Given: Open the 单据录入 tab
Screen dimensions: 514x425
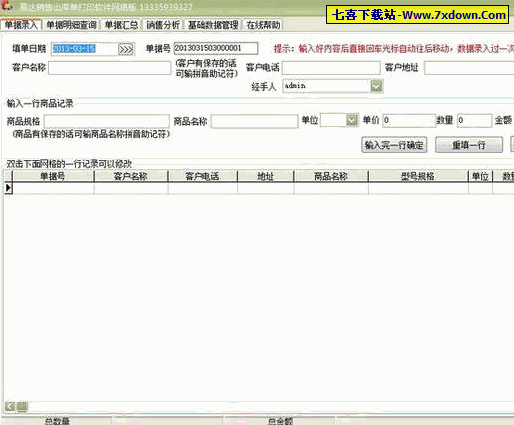Looking at the screenshot, I should click(21, 25).
